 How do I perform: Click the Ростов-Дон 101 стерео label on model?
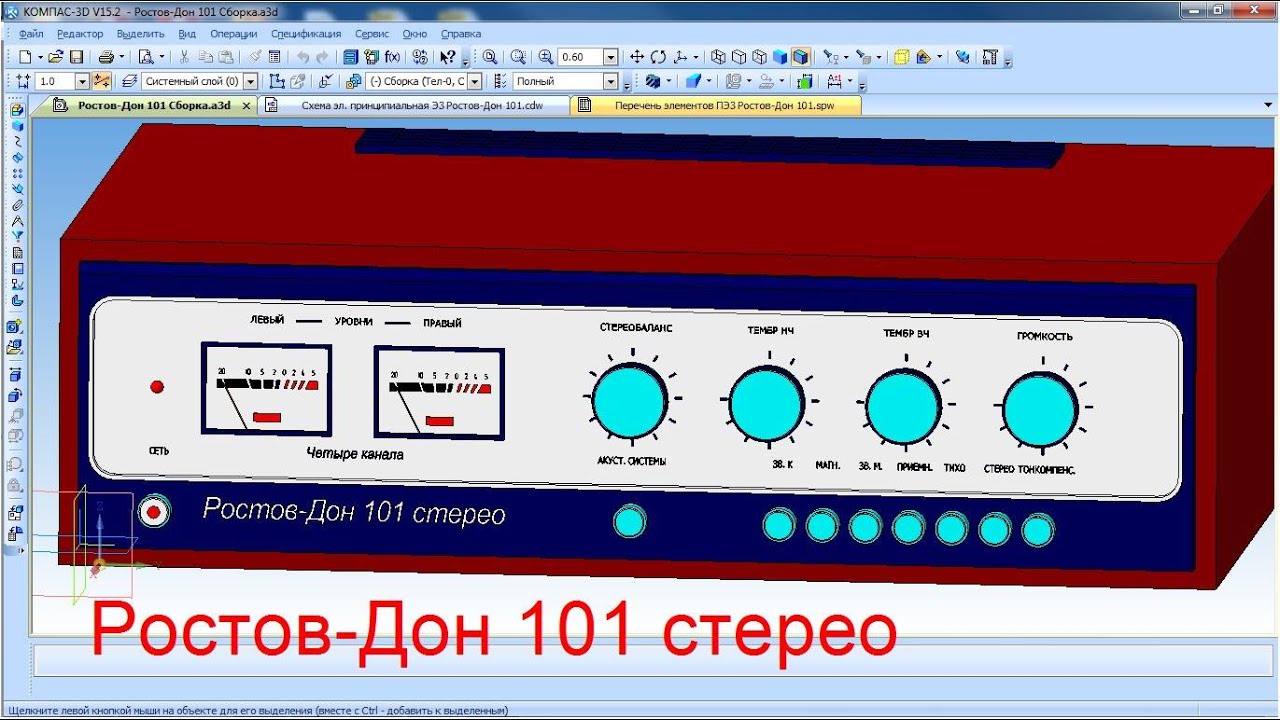(354, 512)
